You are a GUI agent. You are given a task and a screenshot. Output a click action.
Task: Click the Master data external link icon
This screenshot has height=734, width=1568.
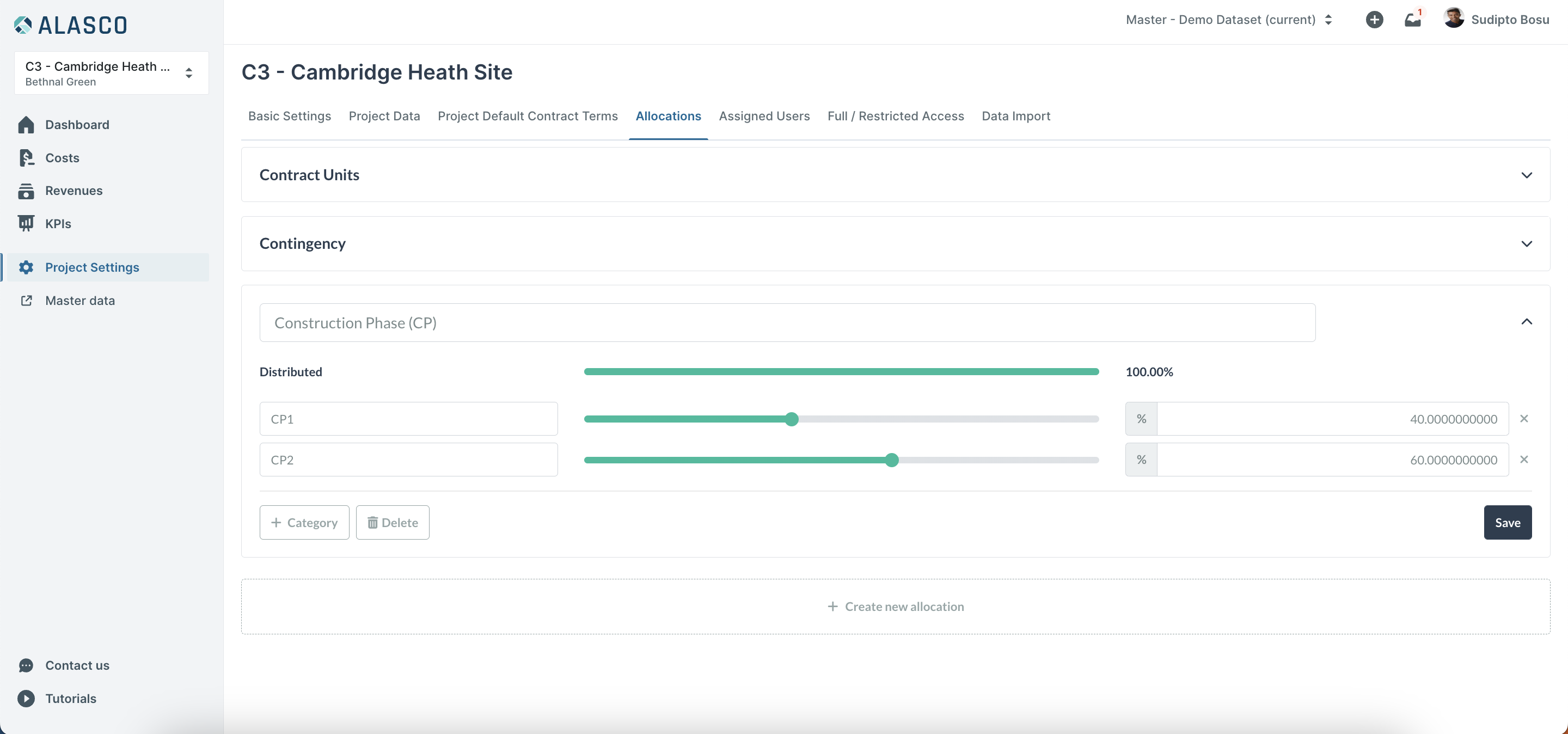pyautogui.click(x=26, y=301)
